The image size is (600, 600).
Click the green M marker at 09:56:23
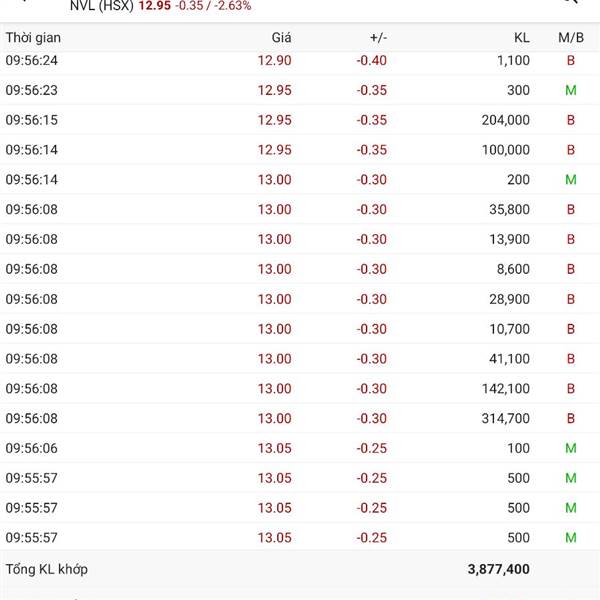[x=571, y=90]
